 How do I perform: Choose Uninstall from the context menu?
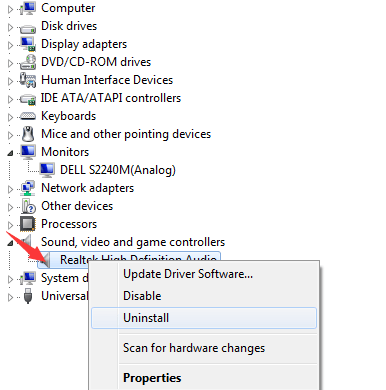204,318
